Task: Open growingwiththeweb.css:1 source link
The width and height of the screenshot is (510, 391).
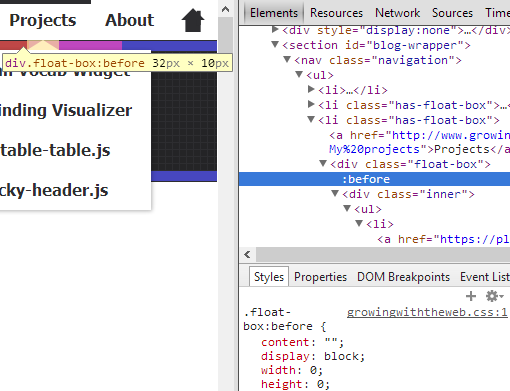Action: (427, 313)
